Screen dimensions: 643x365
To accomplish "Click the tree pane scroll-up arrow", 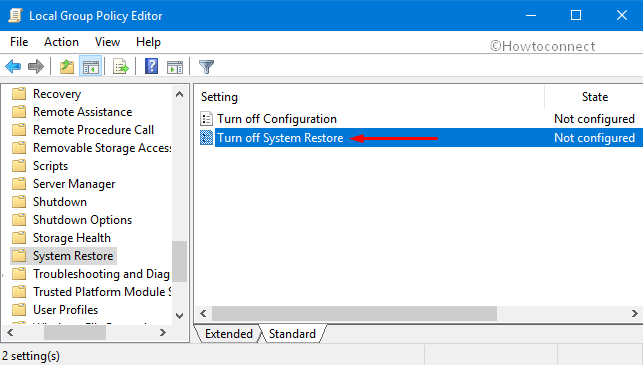I will click(x=179, y=94).
